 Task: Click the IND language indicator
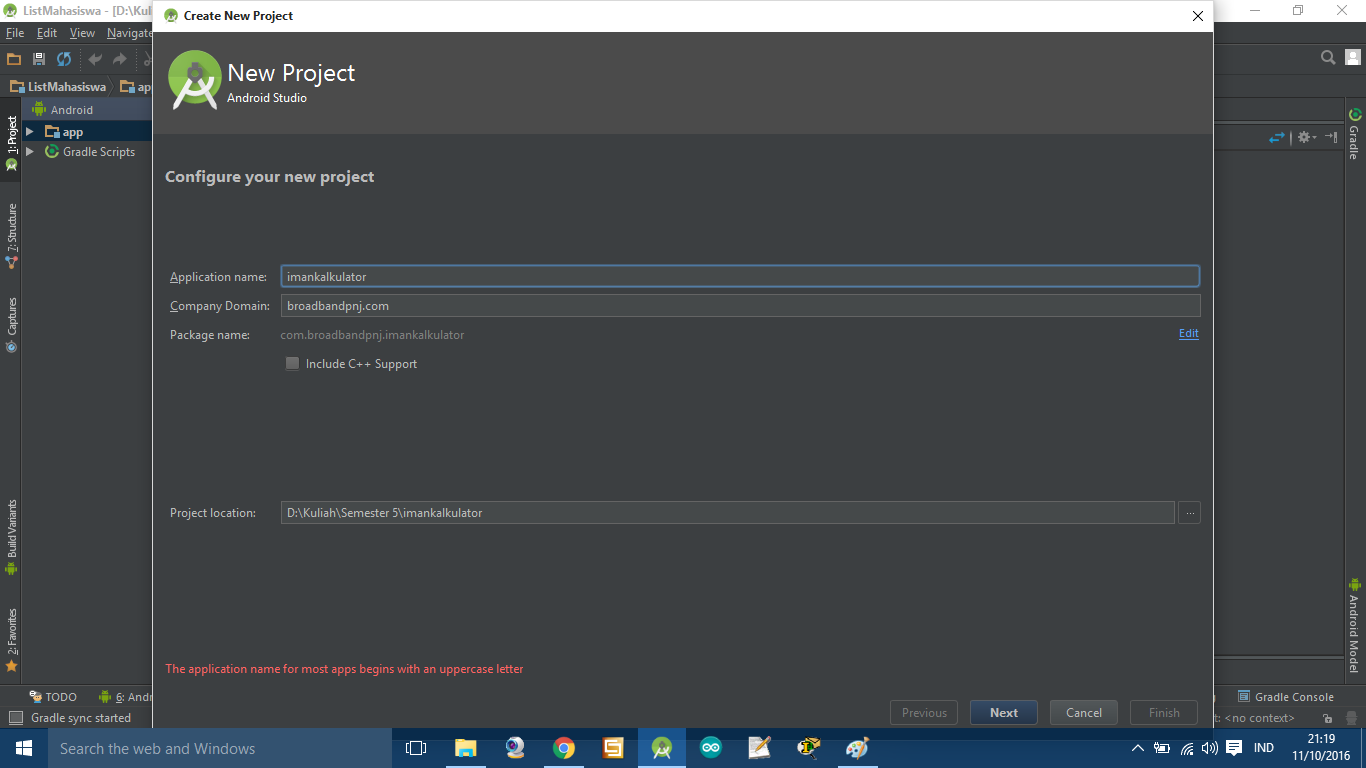tap(1264, 748)
